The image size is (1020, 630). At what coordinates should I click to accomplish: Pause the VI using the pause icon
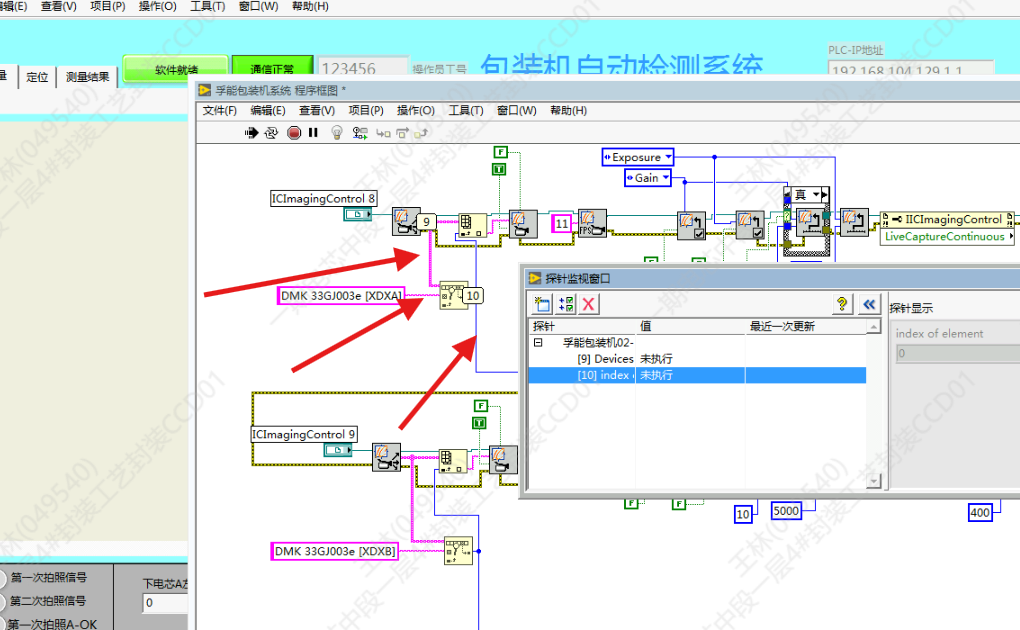313,133
